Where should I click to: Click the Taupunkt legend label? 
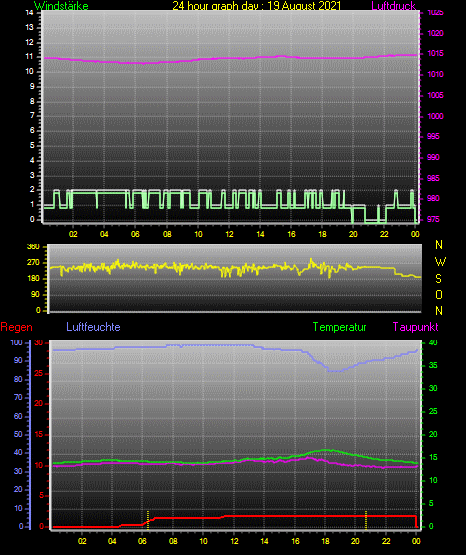(x=415, y=327)
